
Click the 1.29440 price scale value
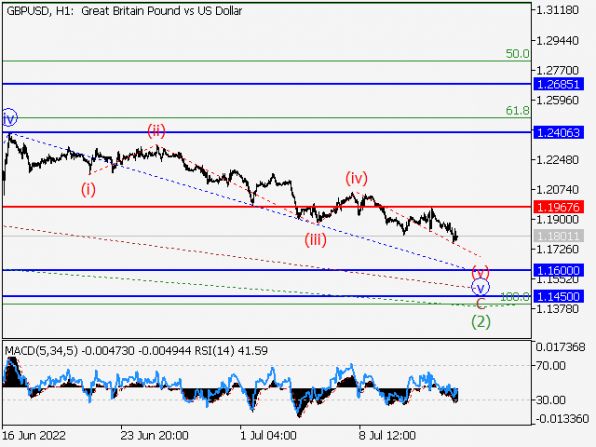point(557,40)
